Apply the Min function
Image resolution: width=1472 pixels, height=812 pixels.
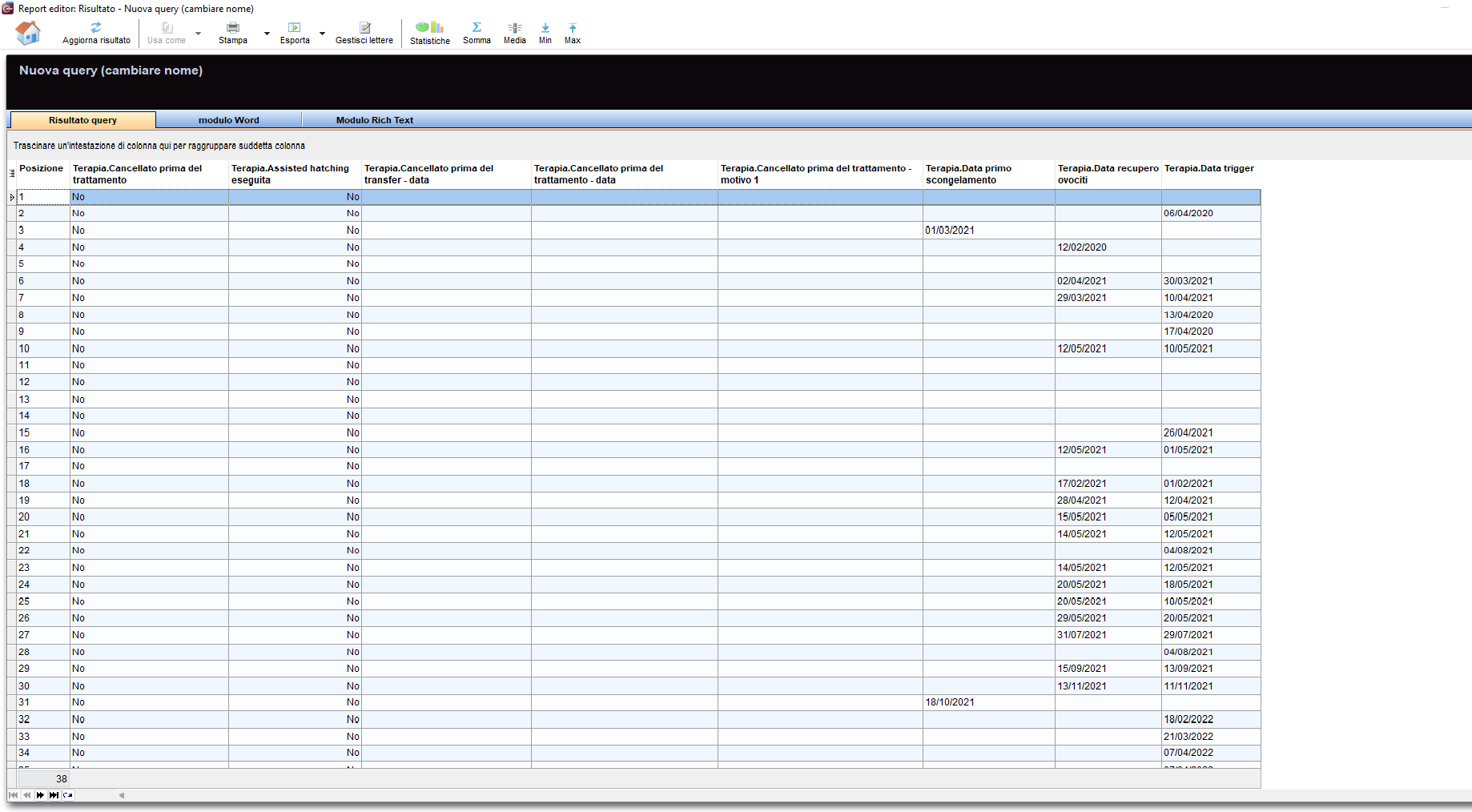click(x=545, y=33)
